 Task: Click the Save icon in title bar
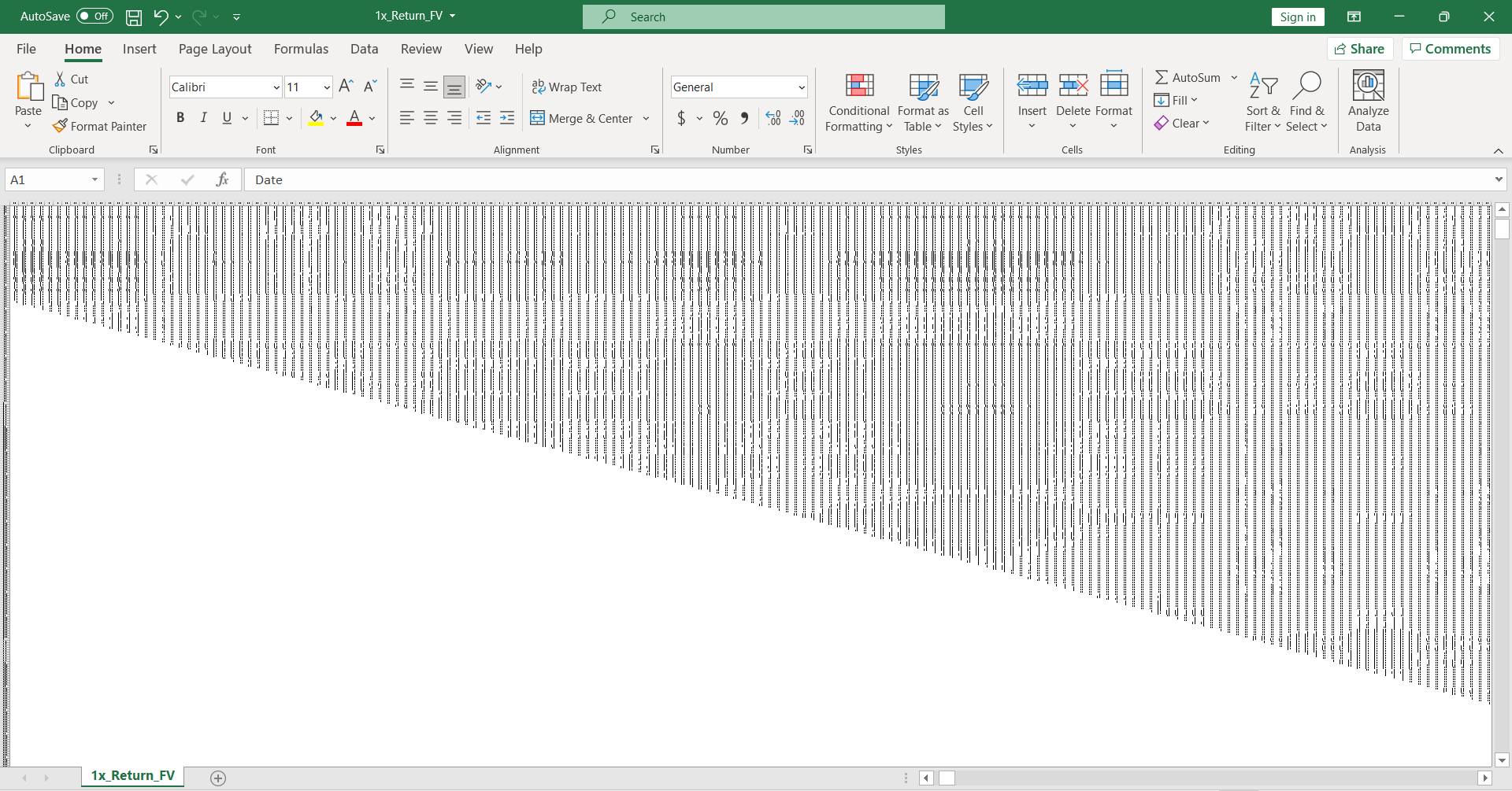134,17
